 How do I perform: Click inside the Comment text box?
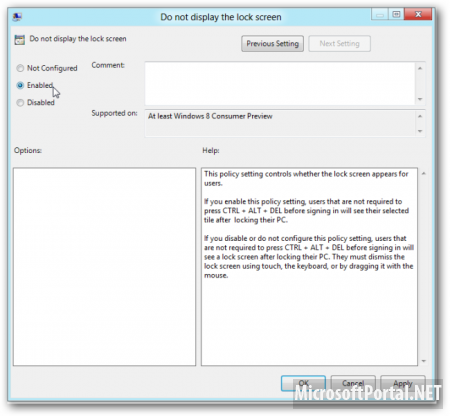tap(280, 83)
